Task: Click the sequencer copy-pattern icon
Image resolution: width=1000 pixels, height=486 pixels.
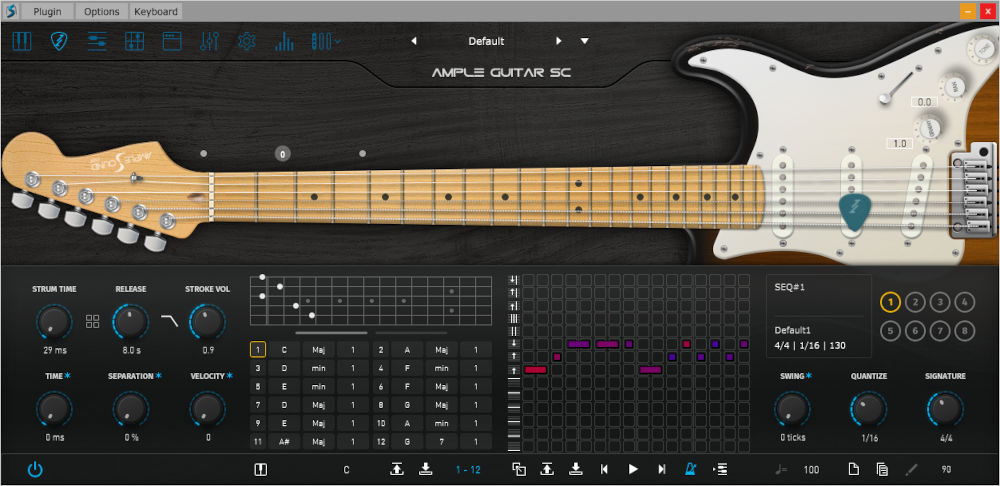Action: 519,469
